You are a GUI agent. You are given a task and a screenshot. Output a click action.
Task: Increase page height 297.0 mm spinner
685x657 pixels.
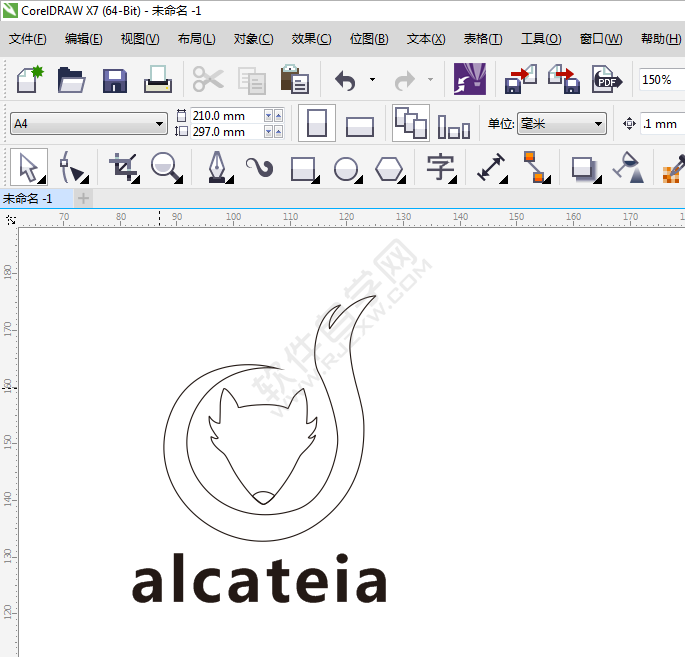coord(278,131)
